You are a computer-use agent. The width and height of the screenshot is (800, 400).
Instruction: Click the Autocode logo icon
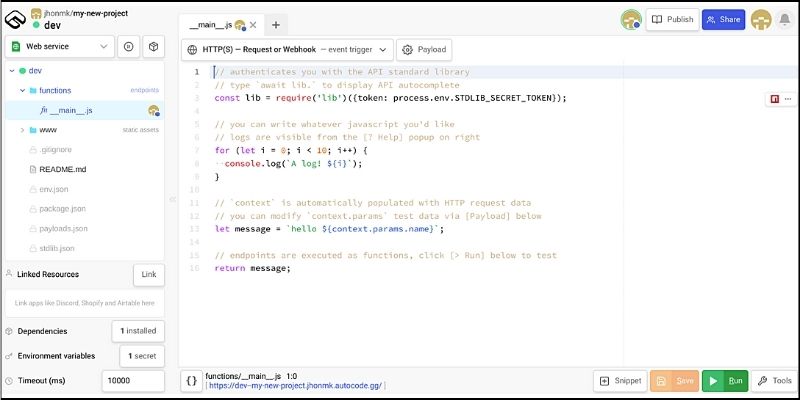point(15,19)
